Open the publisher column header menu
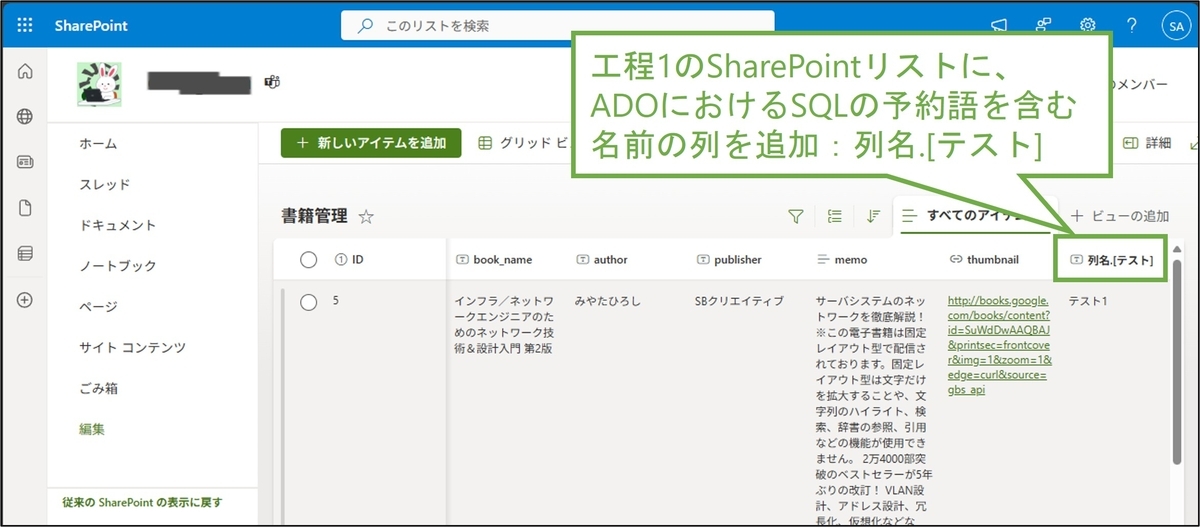 [x=729, y=260]
